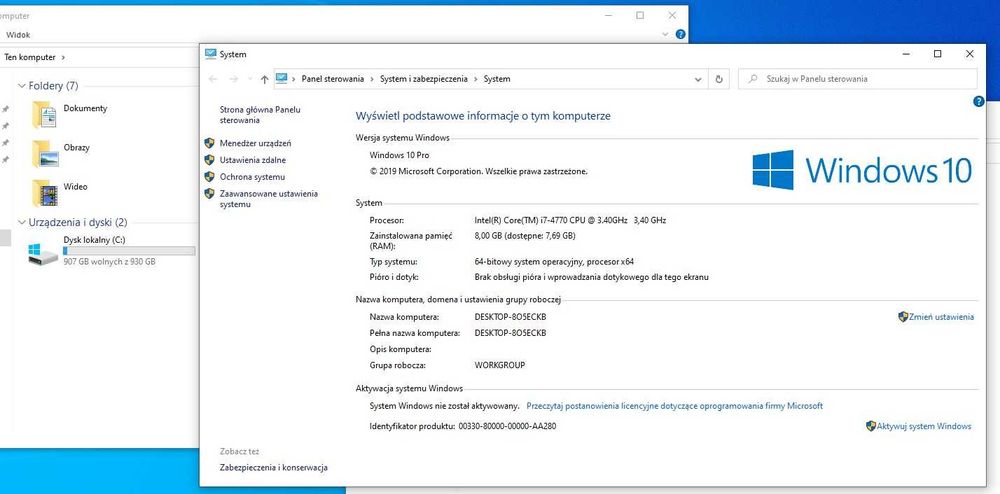Click shield icon next to Menedżer urządzeń
The width and height of the screenshot is (1000, 494).
coord(209,143)
